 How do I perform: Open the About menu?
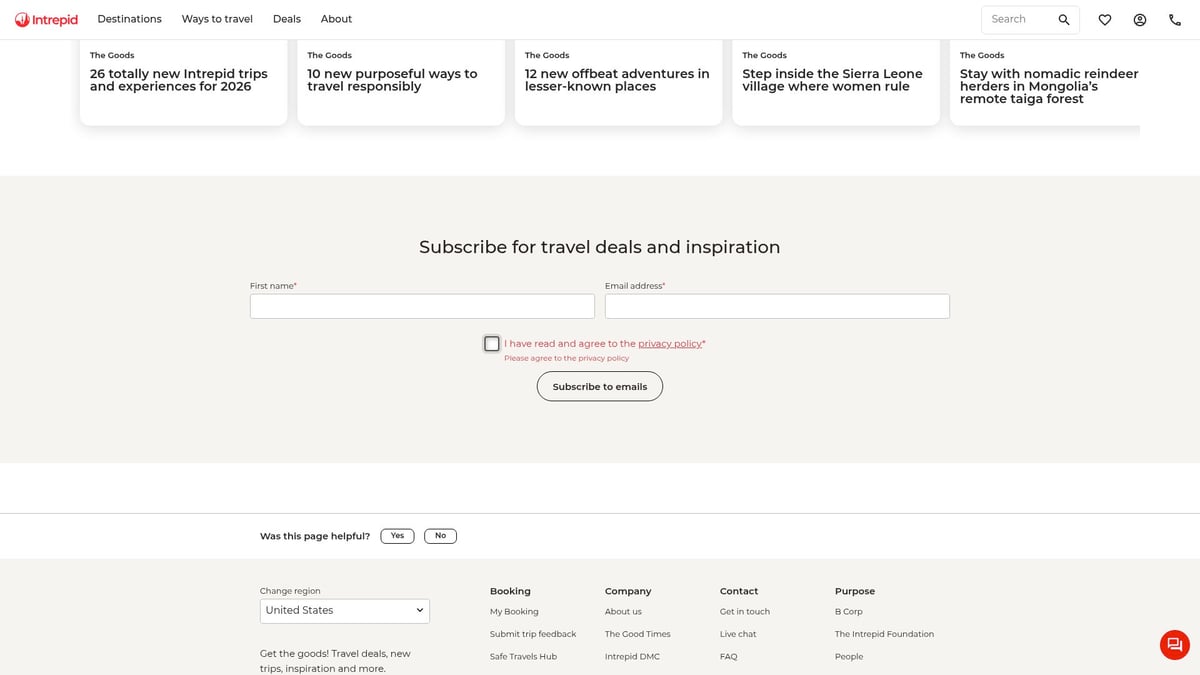(x=336, y=19)
